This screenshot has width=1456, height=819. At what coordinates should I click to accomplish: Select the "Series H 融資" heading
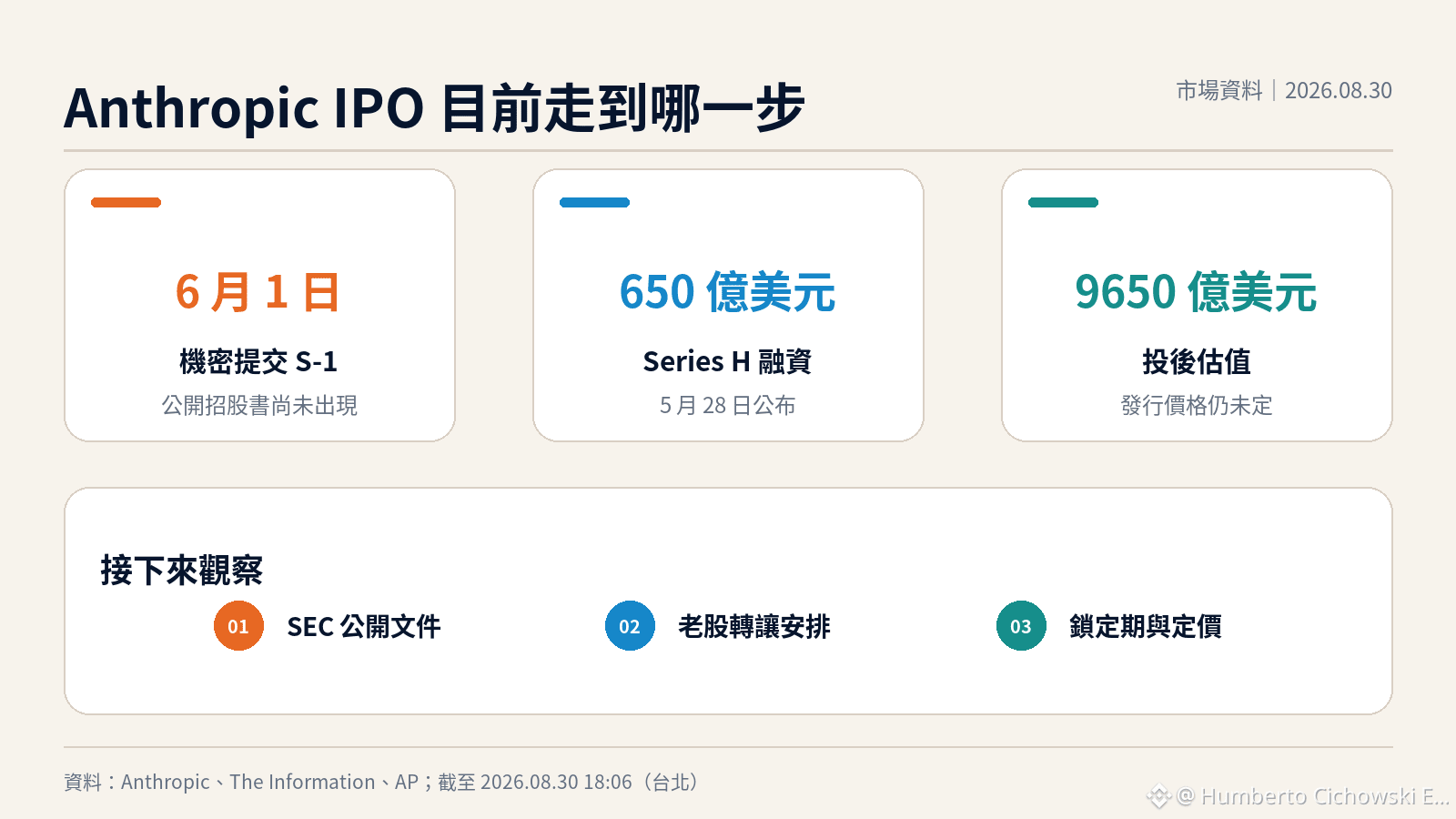pos(728,361)
